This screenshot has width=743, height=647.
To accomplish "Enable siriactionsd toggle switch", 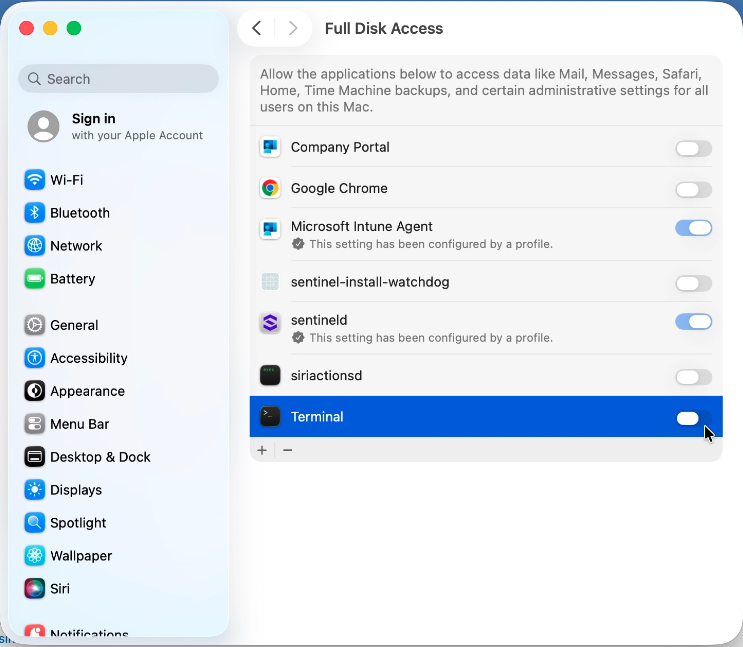I will pyautogui.click(x=693, y=377).
